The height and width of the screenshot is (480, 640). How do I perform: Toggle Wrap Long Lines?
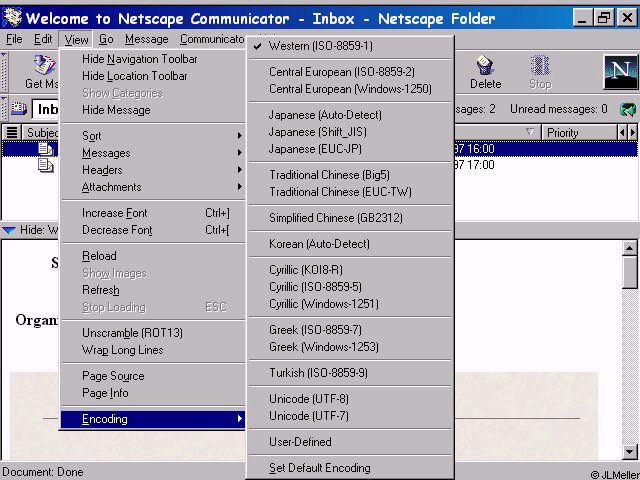coord(153,350)
